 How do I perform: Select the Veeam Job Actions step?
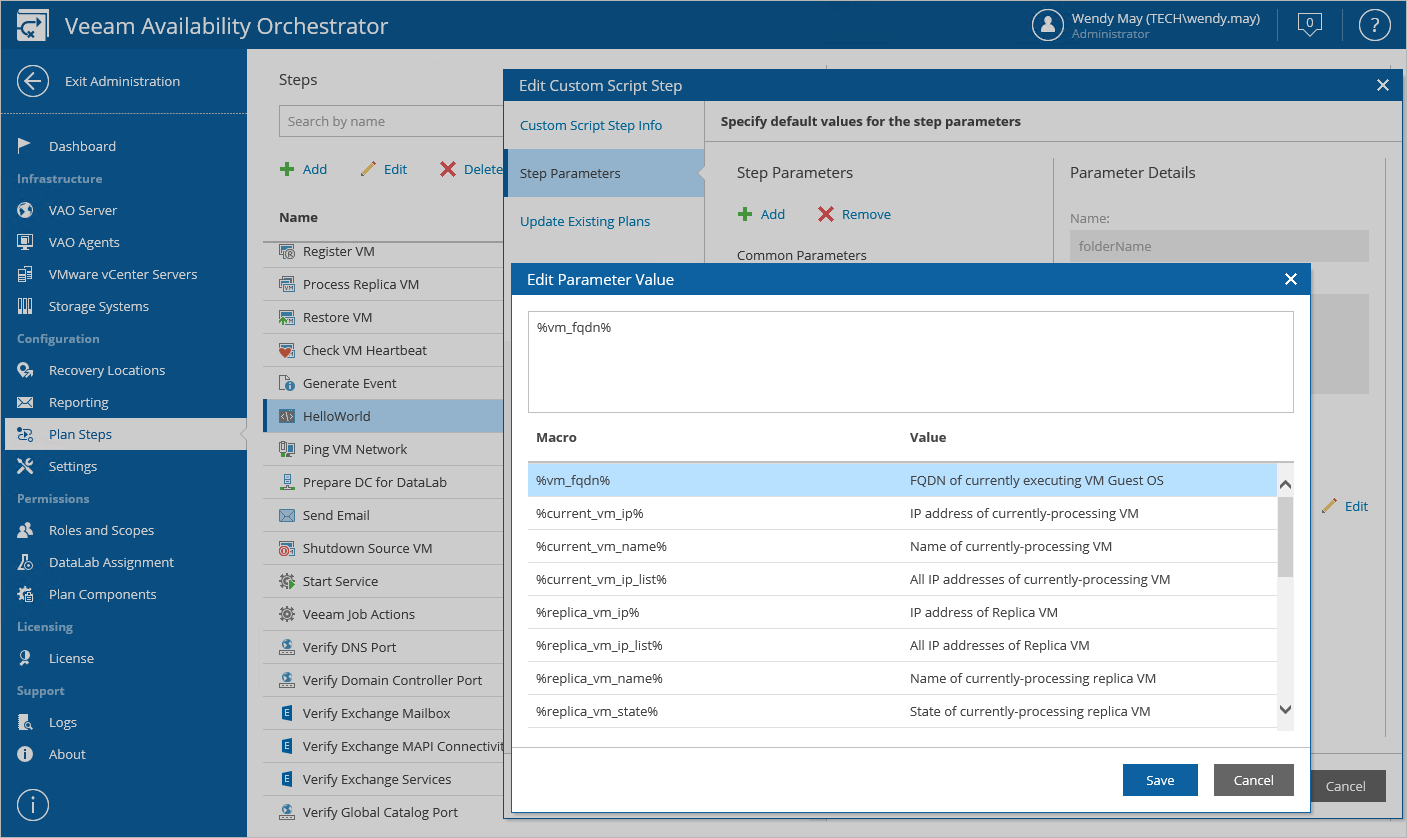384,614
